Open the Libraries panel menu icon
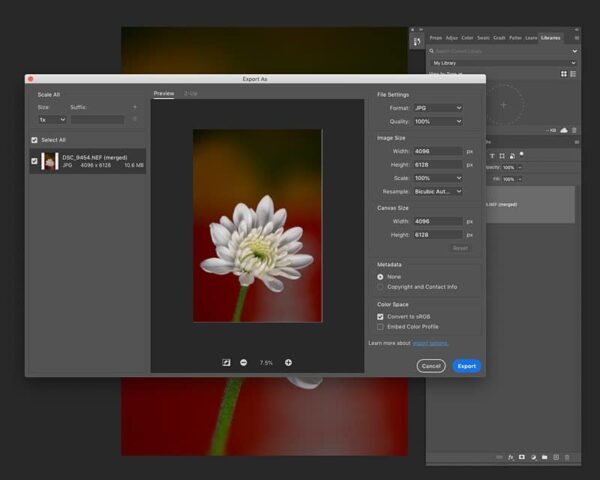 576,38
